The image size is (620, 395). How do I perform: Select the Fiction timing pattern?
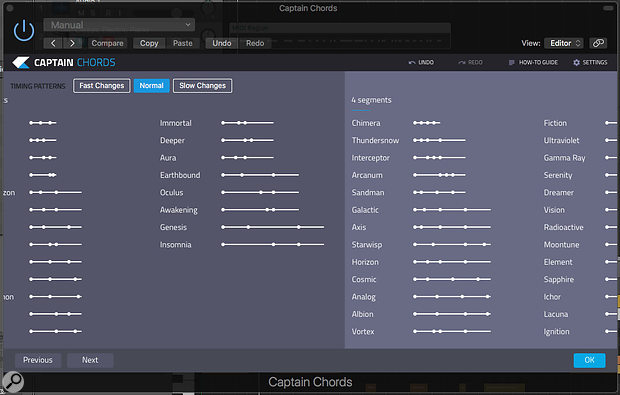click(555, 123)
